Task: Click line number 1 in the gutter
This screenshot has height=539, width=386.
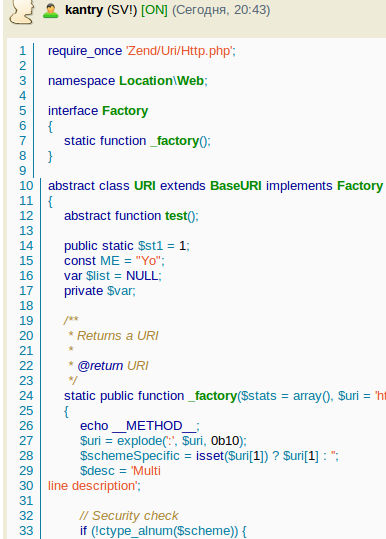Action: [23, 51]
